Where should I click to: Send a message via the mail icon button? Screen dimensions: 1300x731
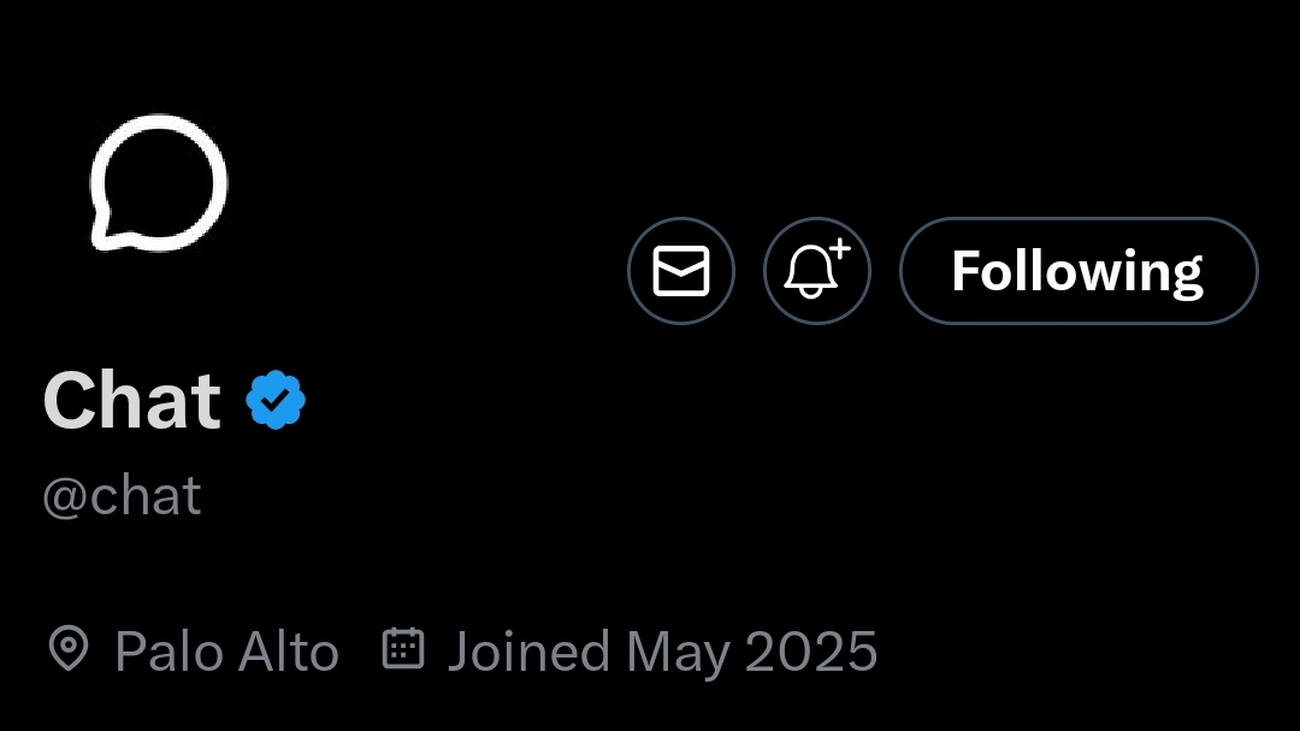[x=681, y=271]
